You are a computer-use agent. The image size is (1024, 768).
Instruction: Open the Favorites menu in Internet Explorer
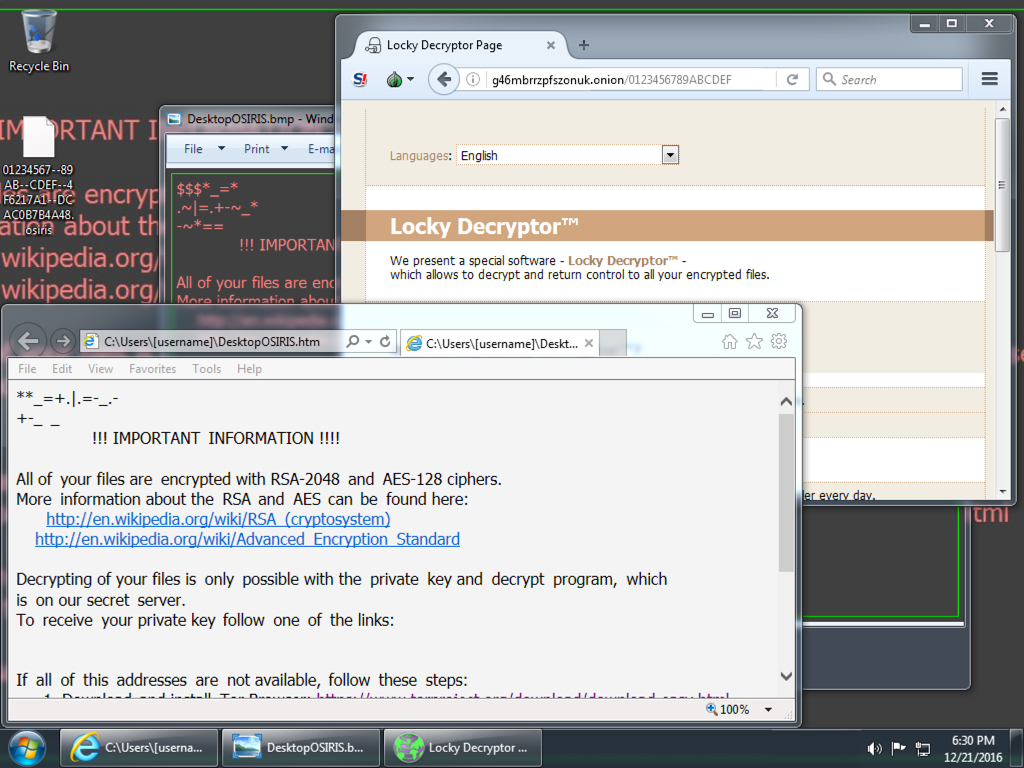pos(152,369)
